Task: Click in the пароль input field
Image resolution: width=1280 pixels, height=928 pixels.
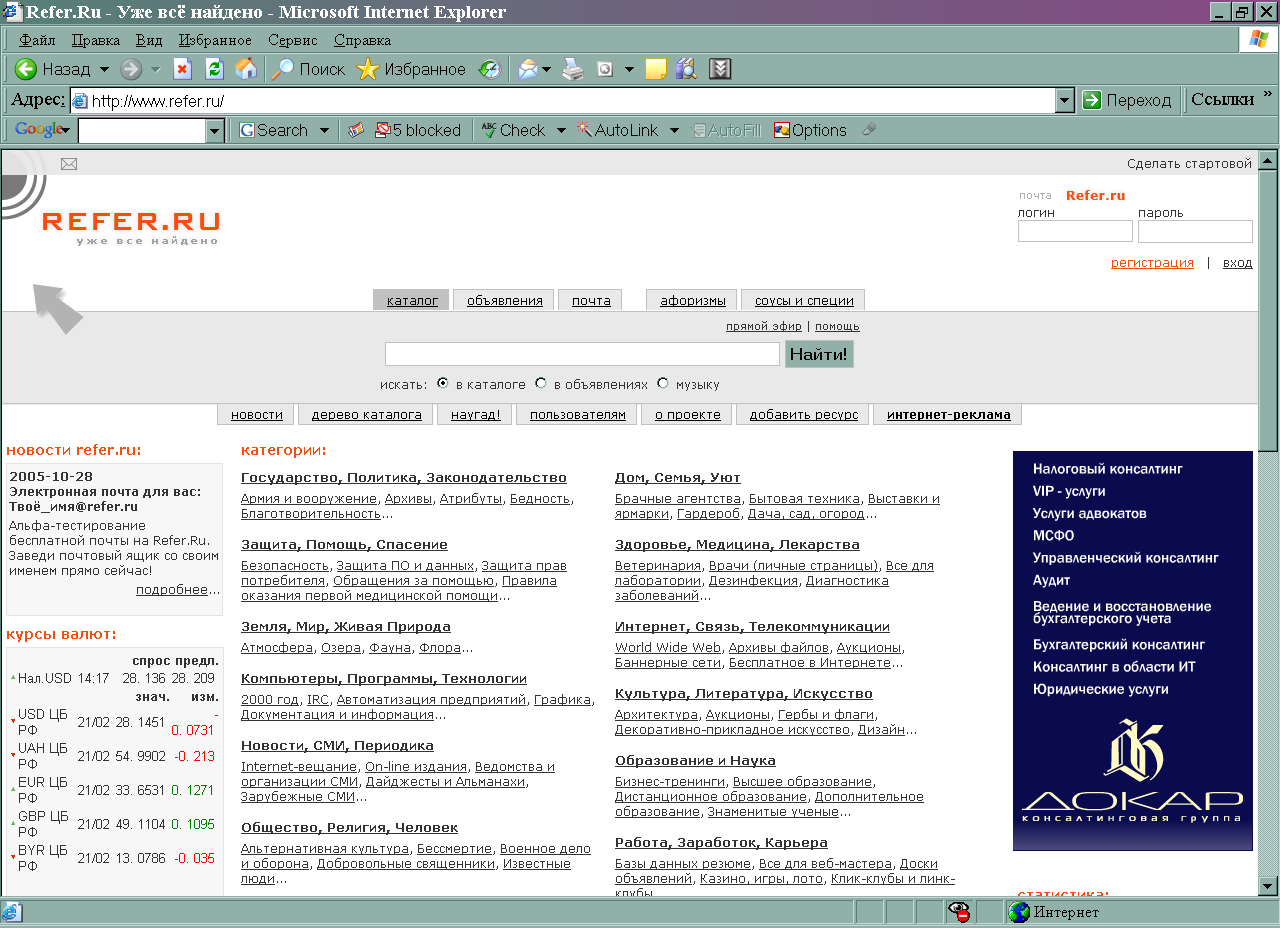Action: pyautogui.click(x=1195, y=231)
